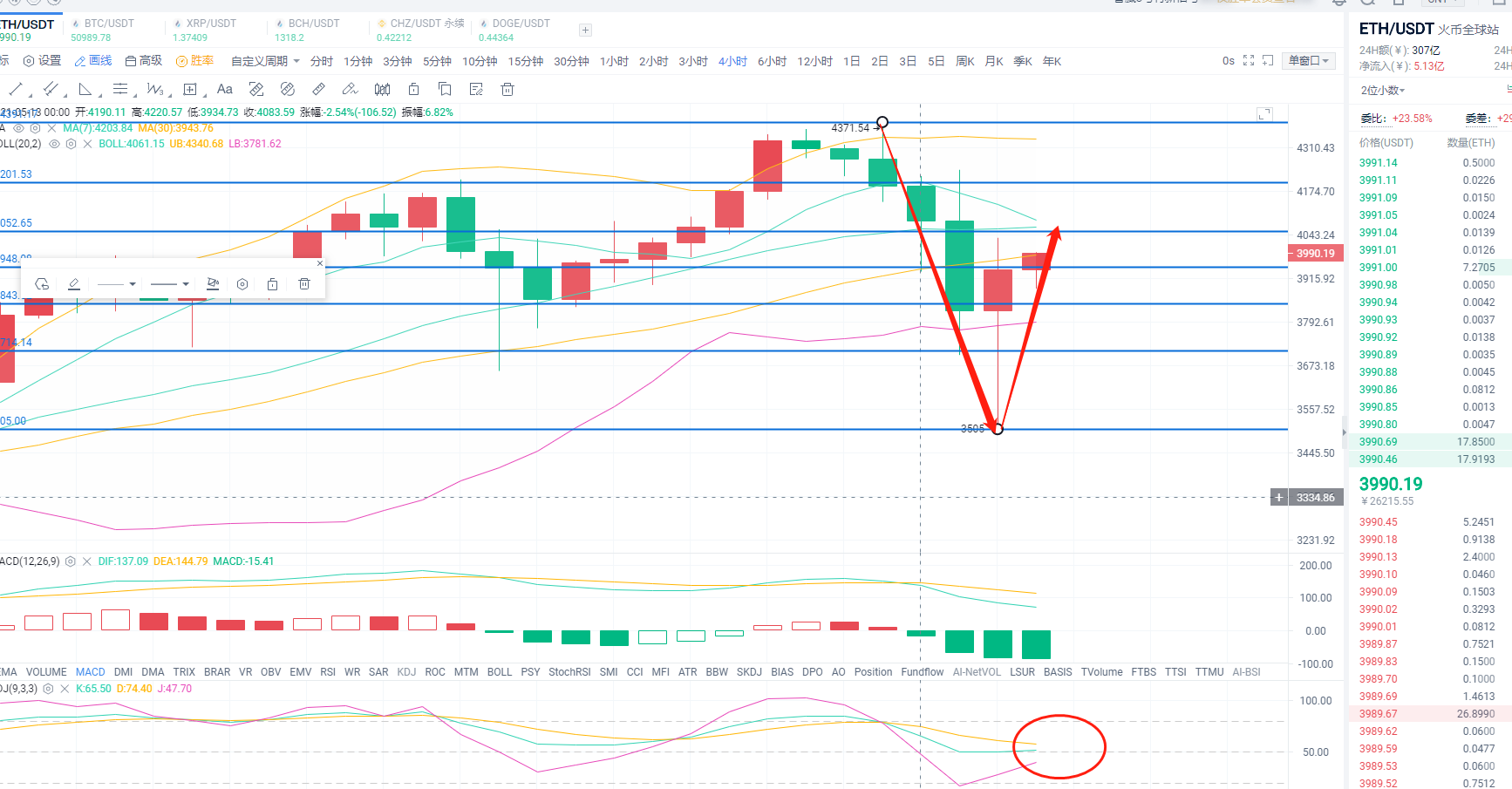Click the undo icon in floating line toolbar
1512x789 pixels.
point(42,284)
